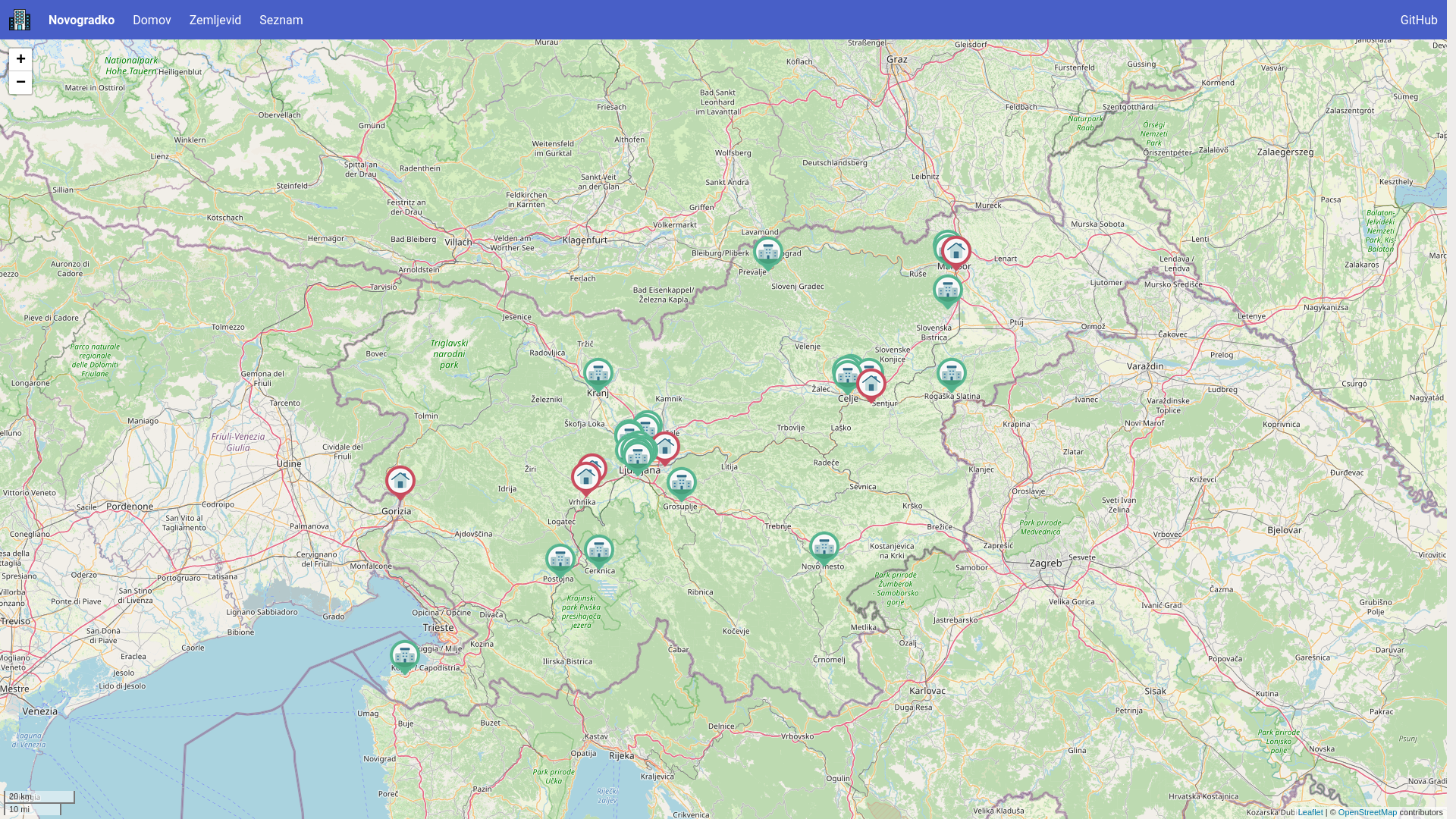Switch to the Zemljevid page
Viewport: 1456px width, 819px height.
pos(215,20)
